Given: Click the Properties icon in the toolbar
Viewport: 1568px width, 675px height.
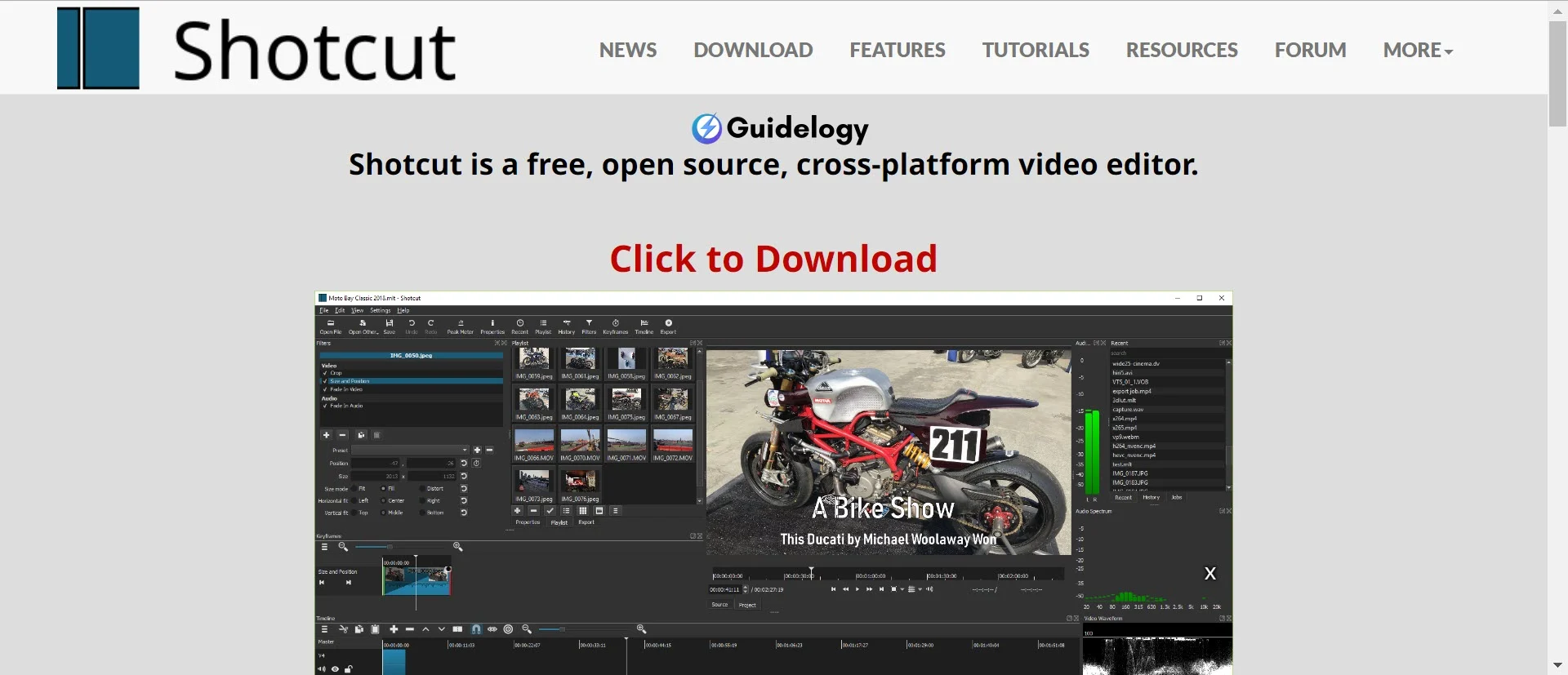Looking at the screenshot, I should coord(492,326).
